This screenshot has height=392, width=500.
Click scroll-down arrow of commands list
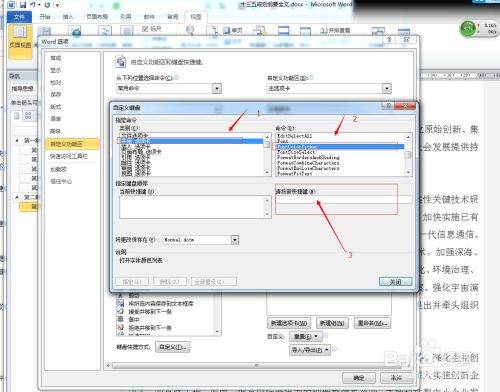pos(408,172)
